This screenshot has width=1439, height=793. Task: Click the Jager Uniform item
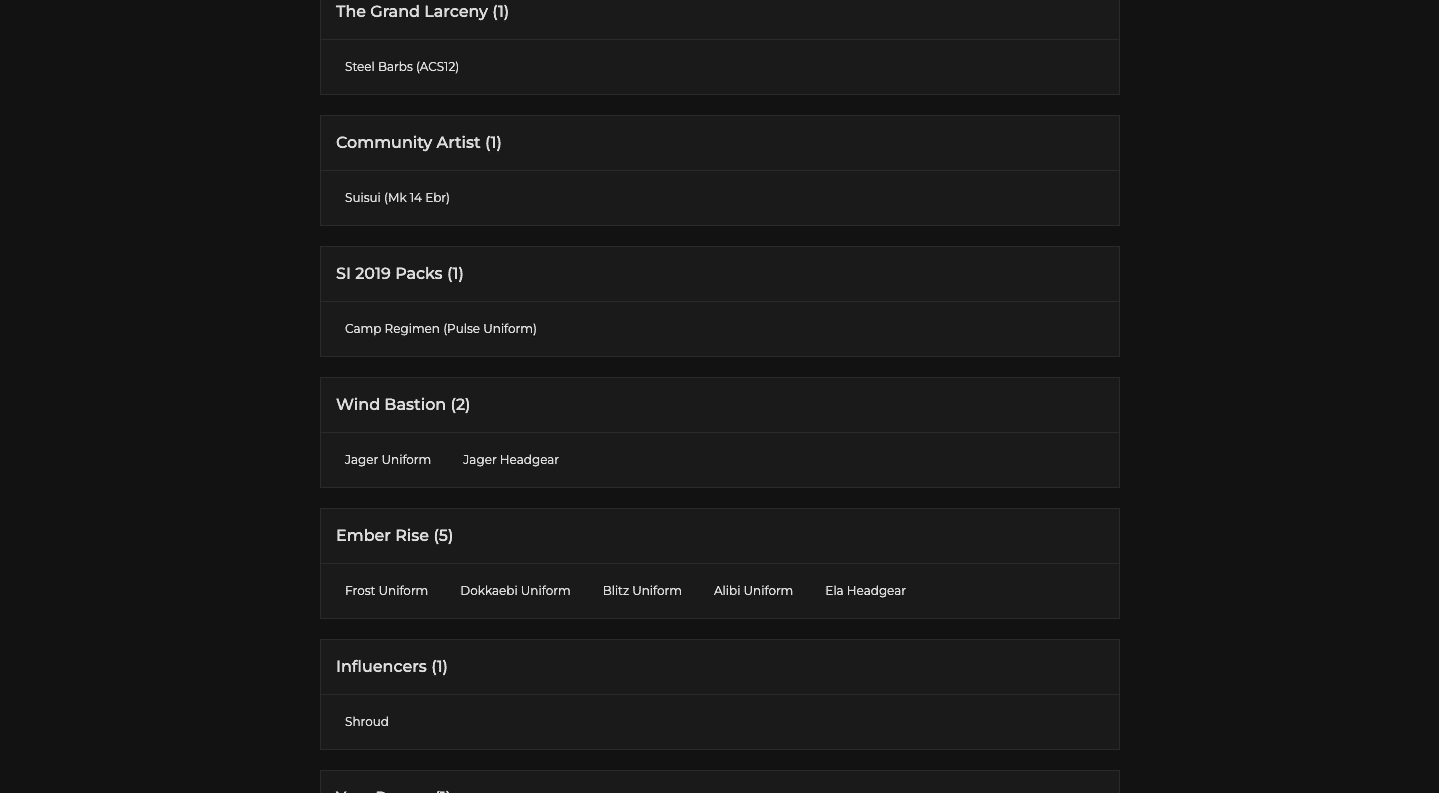388,460
